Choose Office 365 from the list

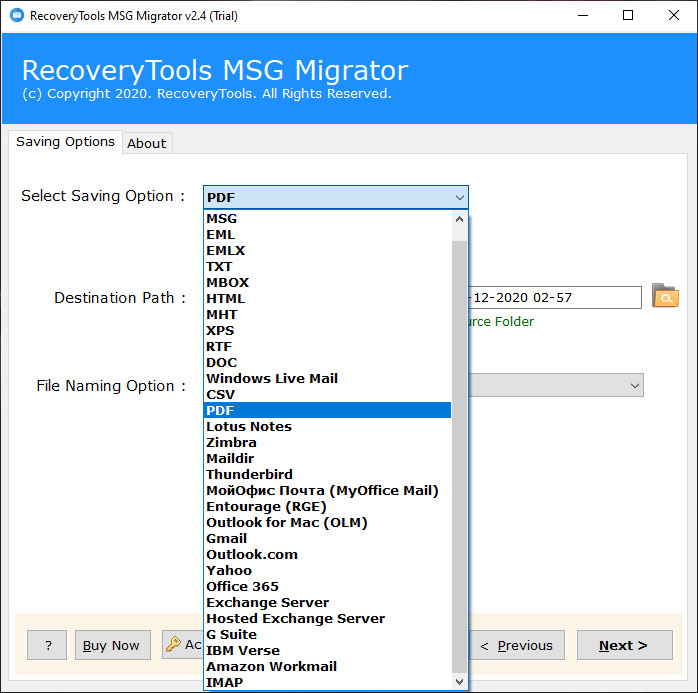click(328, 587)
